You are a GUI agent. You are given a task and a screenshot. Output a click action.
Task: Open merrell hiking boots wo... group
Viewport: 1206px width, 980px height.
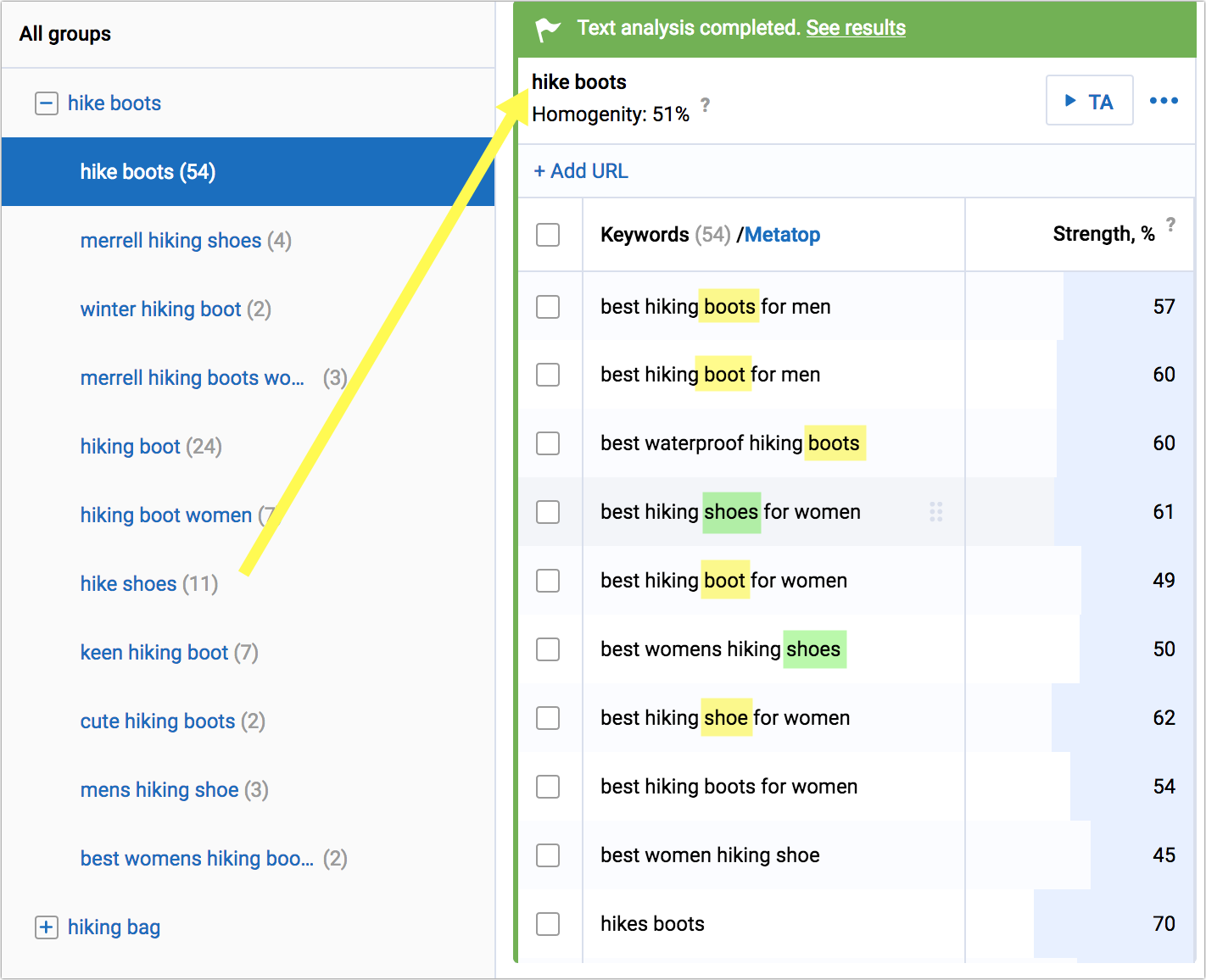[x=214, y=378]
